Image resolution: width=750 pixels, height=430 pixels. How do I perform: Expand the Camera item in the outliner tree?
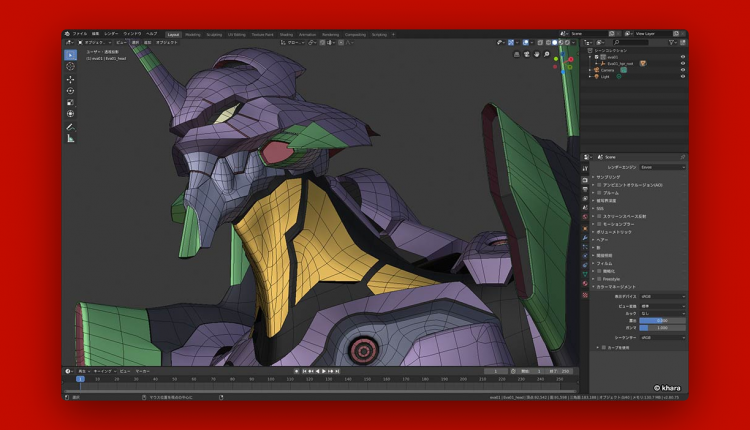click(590, 70)
